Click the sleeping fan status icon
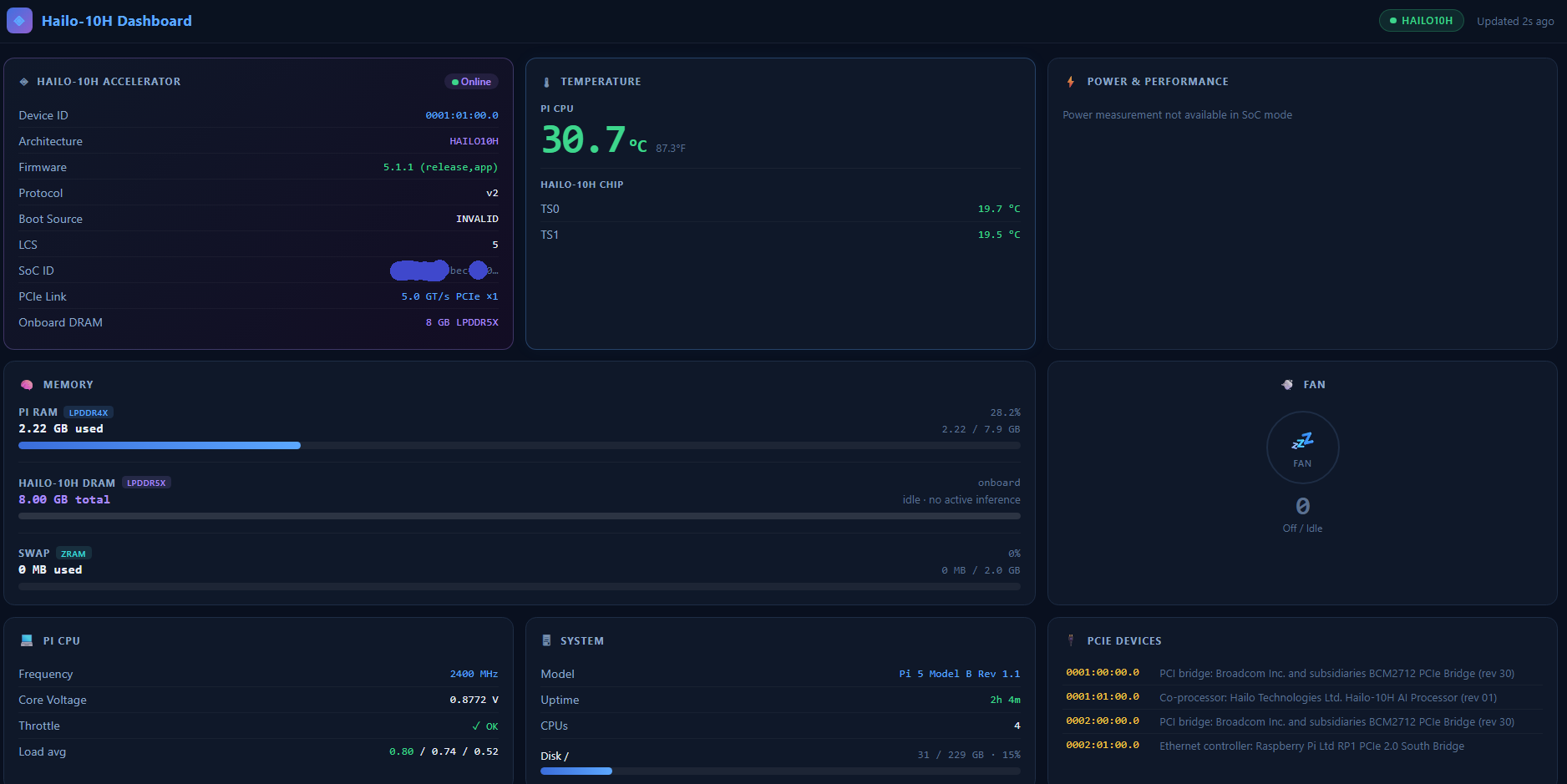 1302,441
